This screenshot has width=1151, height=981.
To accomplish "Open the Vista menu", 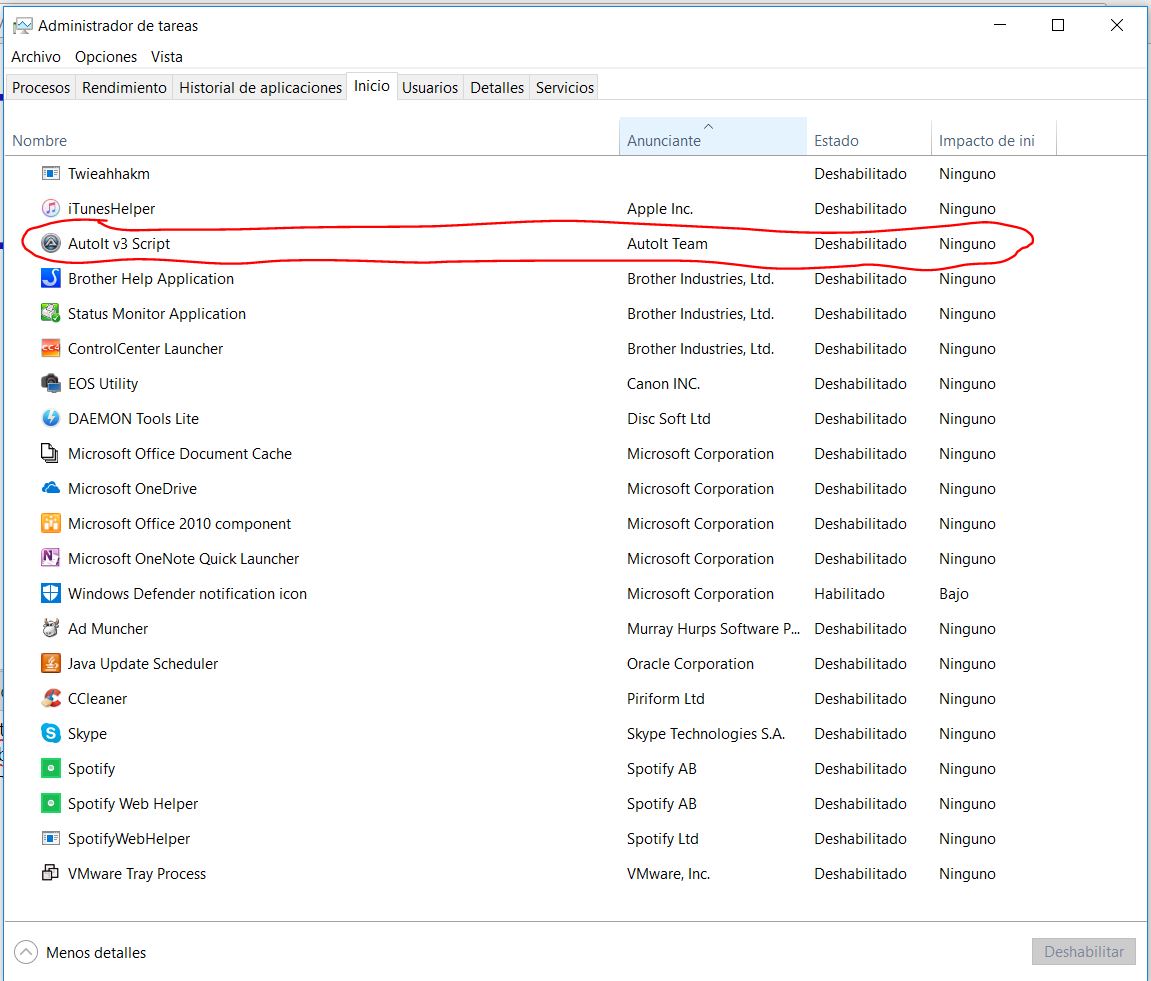I will (x=167, y=57).
